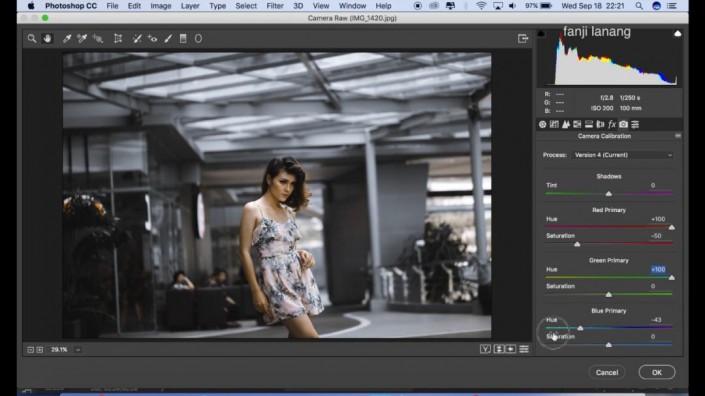The height and width of the screenshot is (396, 705).
Task: Select the Graduated Filter tool
Action: pyautogui.click(x=183, y=39)
